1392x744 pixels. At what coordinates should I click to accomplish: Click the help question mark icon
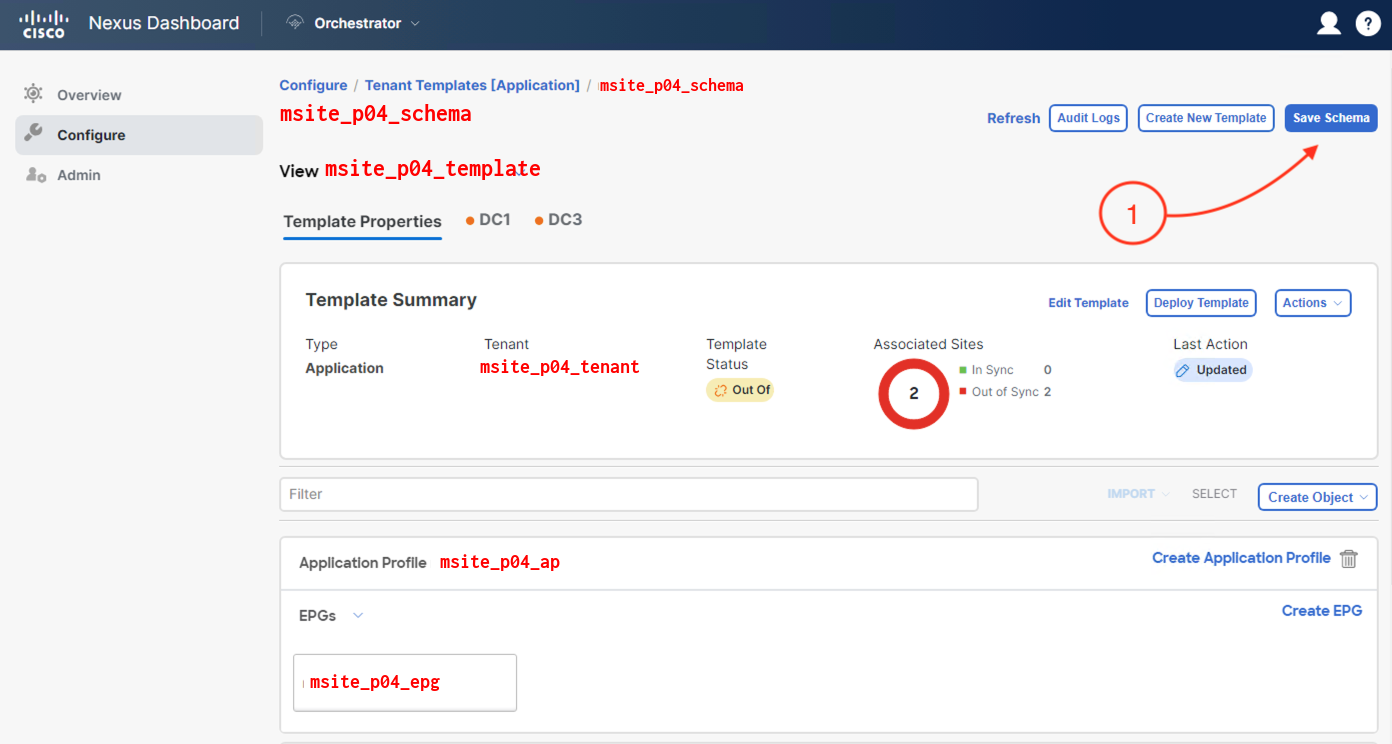tap(1367, 24)
